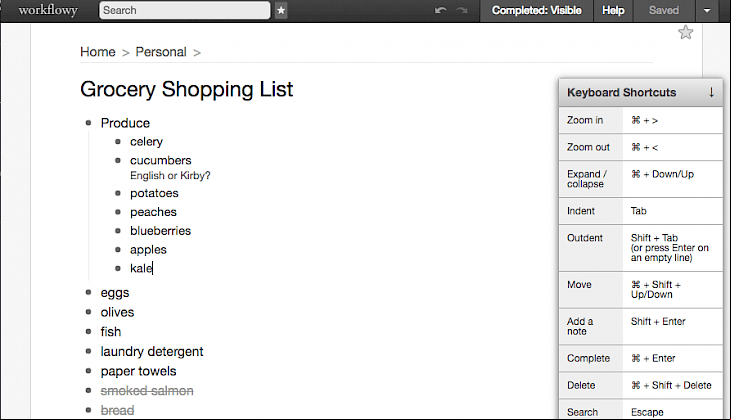Collapse the Keyboard Shortcuts panel using the down arrow
The width and height of the screenshot is (731, 420).
(x=711, y=92)
